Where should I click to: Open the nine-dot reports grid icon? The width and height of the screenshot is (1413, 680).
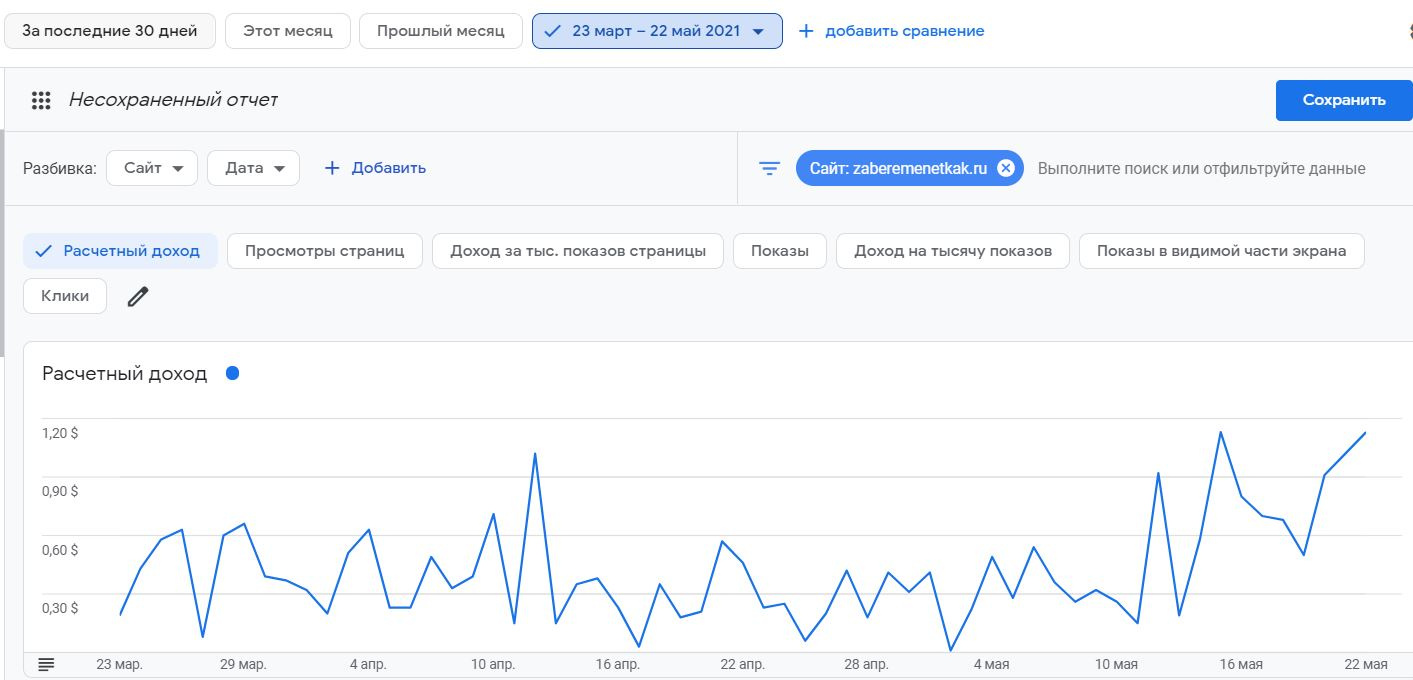(41, 100)
